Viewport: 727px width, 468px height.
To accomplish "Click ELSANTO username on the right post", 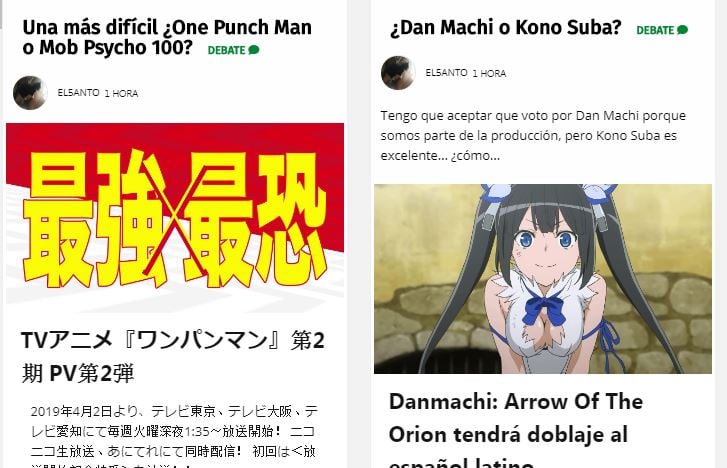I will click(446, 73).
